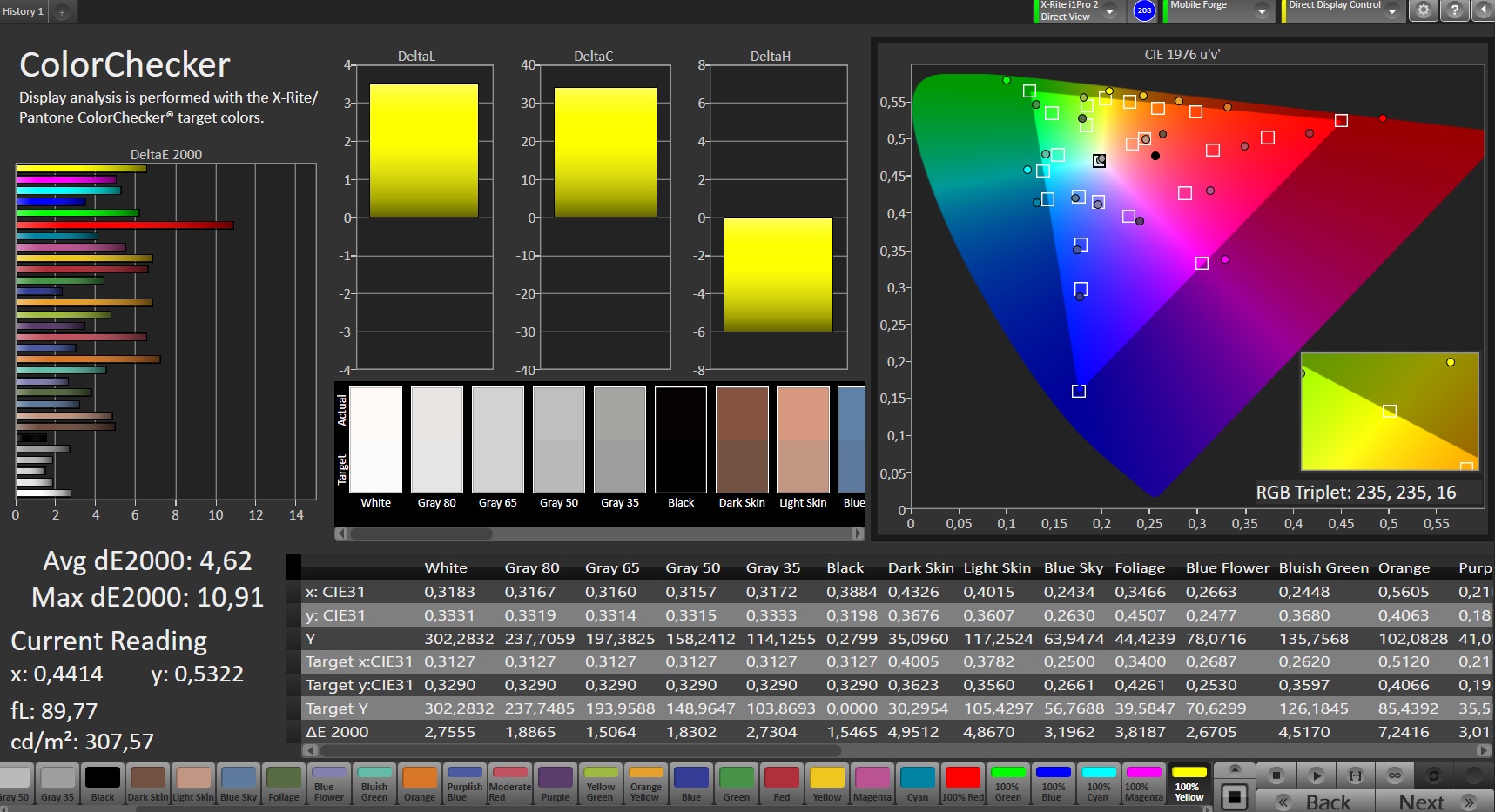Pick the Moderate Red swatch button
The image size is (1495, 812).
(509, 783)
